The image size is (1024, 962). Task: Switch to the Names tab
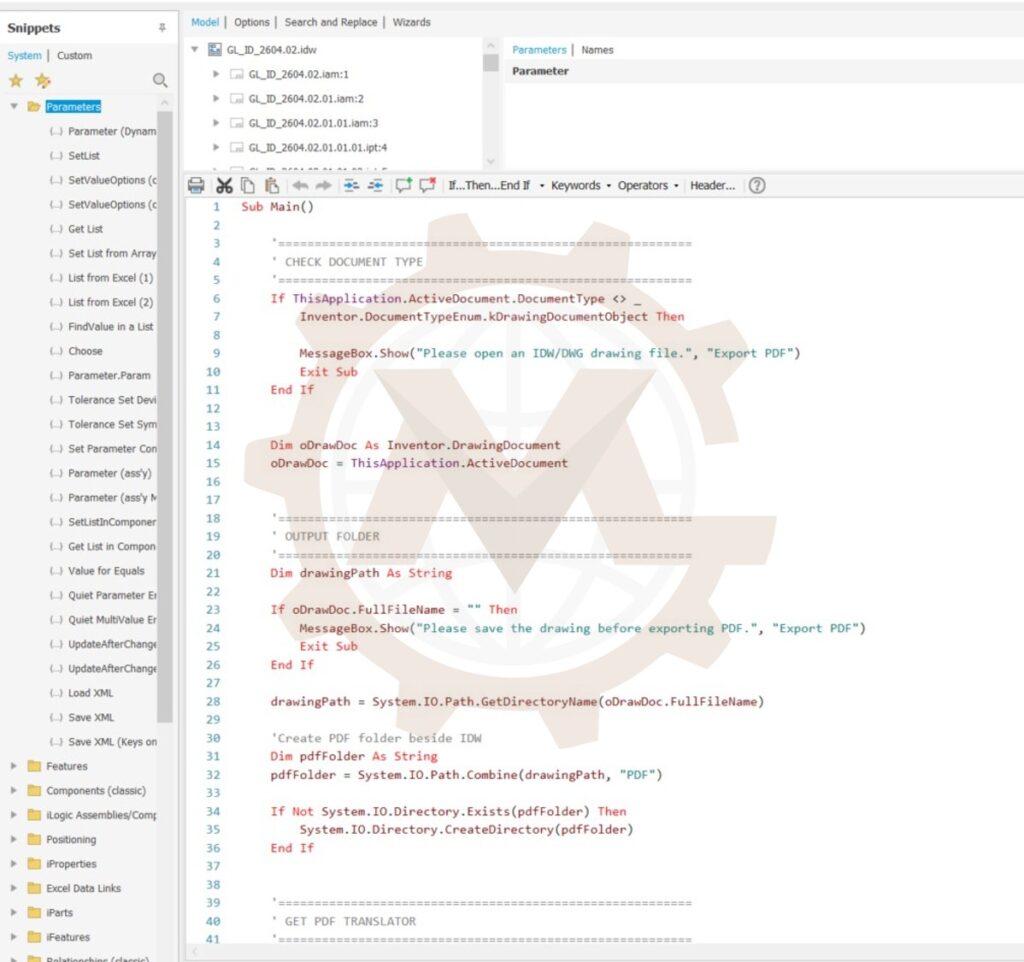[x=597, y=50]
